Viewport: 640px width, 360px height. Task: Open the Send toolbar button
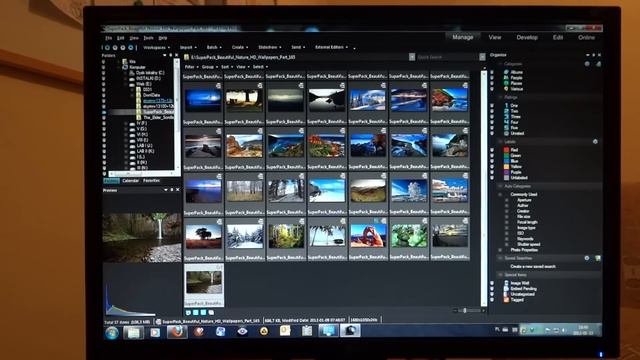point(298,48)
